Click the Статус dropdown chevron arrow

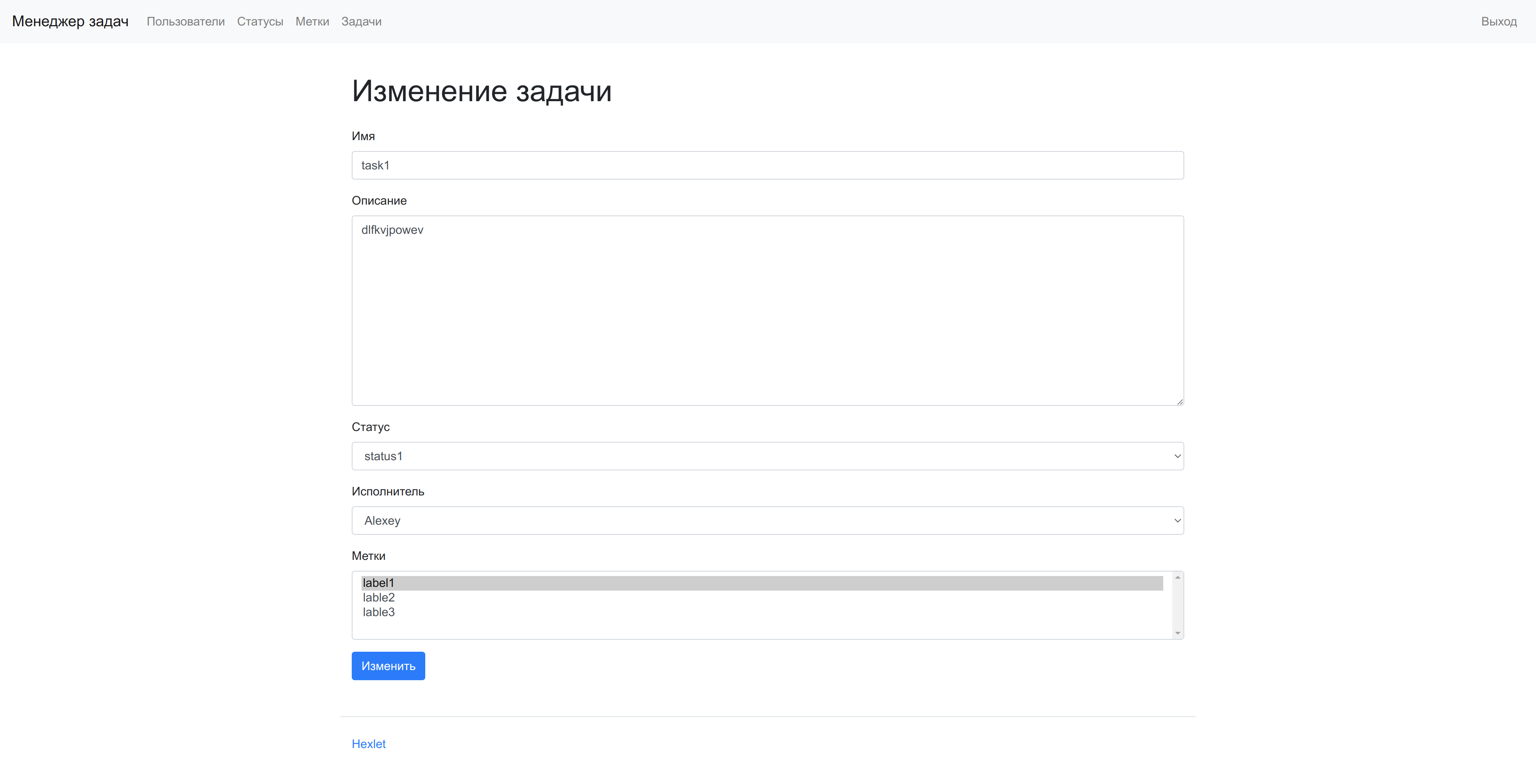coord(1177,456)
